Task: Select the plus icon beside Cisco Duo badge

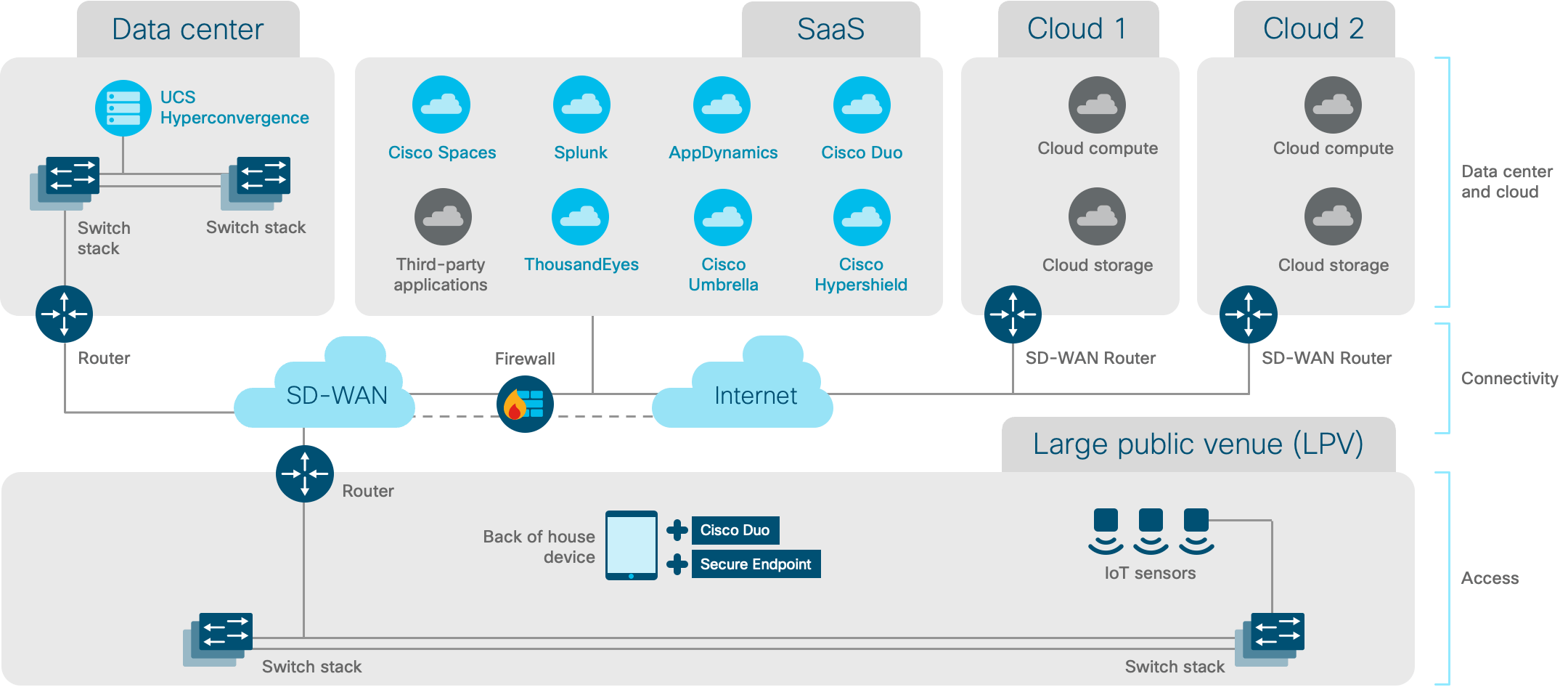Action: 677,530
